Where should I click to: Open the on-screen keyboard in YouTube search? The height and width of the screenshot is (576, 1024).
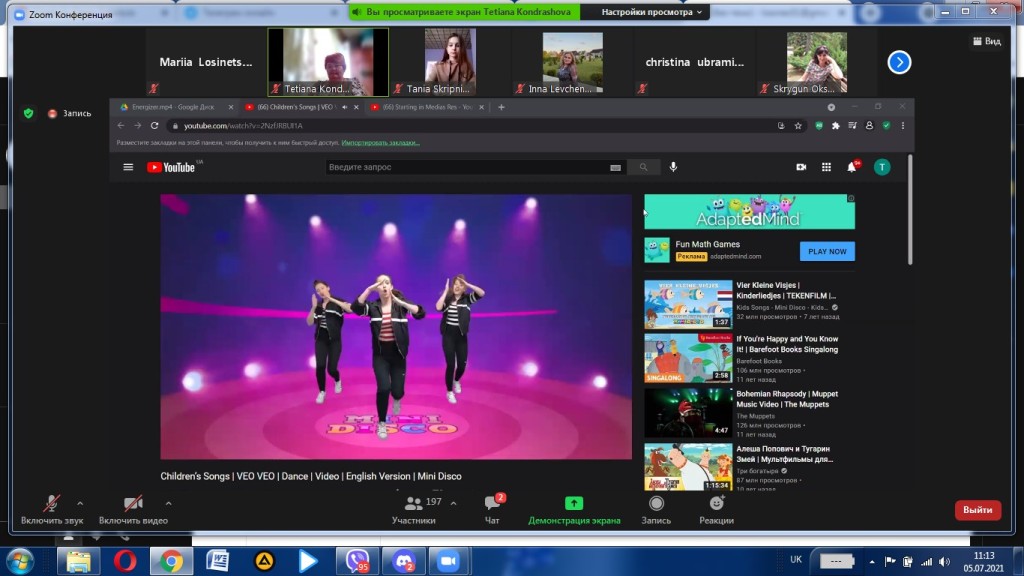click(615, 168)
